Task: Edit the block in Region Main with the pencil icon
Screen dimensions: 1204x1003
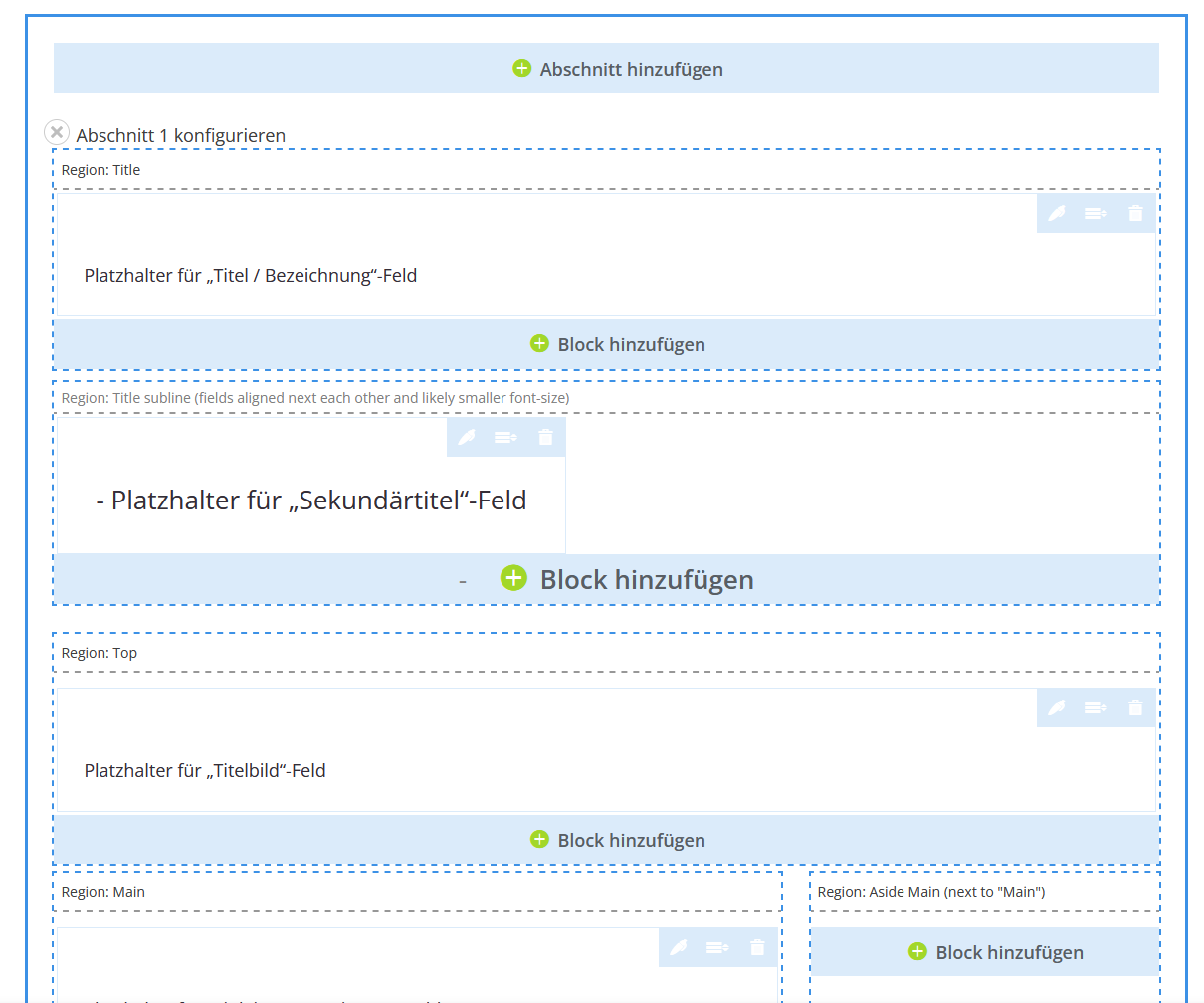Action: (678, 947)
